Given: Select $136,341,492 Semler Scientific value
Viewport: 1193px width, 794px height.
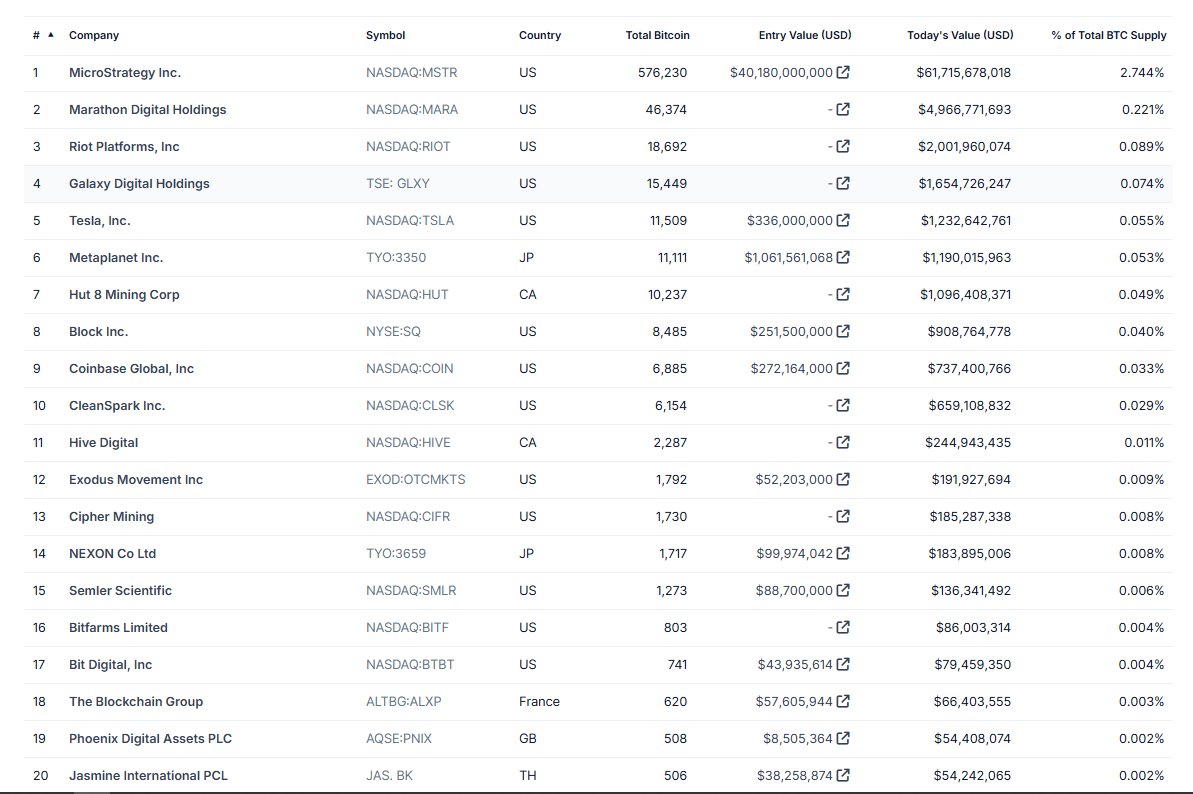Looking at the screenshot, I should click(x=971, y=591).
